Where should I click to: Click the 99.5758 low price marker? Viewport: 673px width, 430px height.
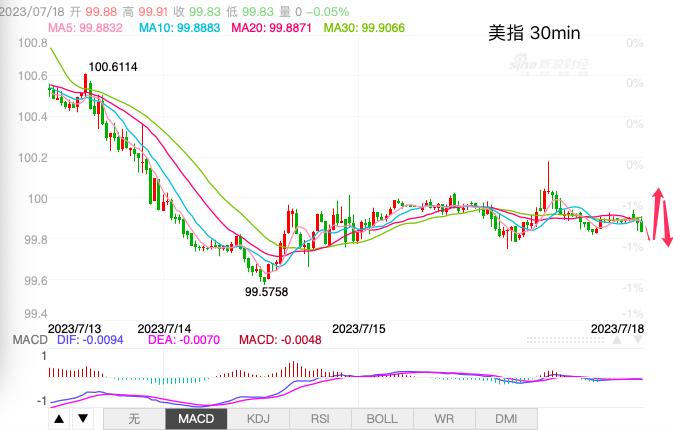[268, 292]
